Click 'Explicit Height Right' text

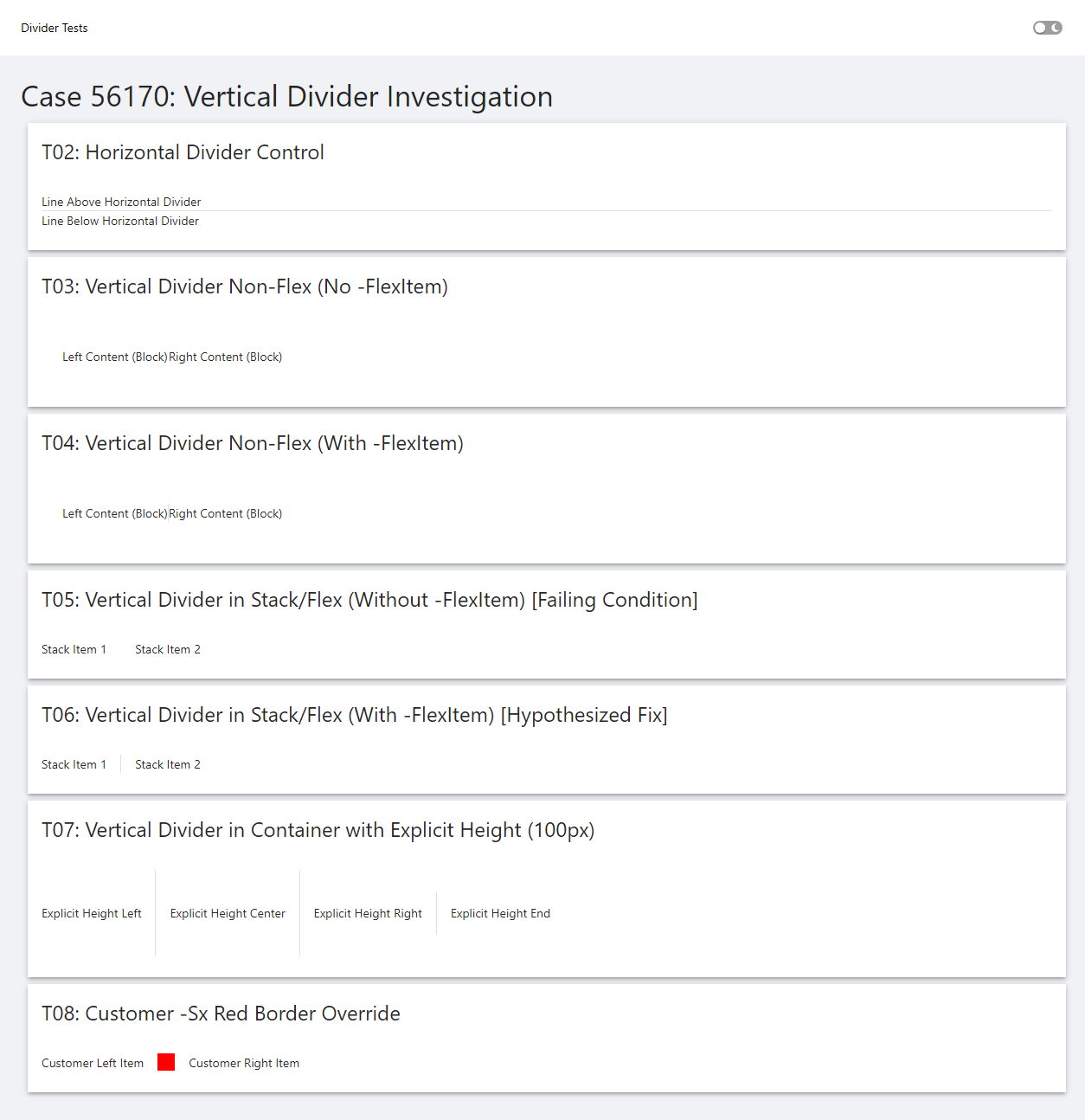(x=368, y=913)
